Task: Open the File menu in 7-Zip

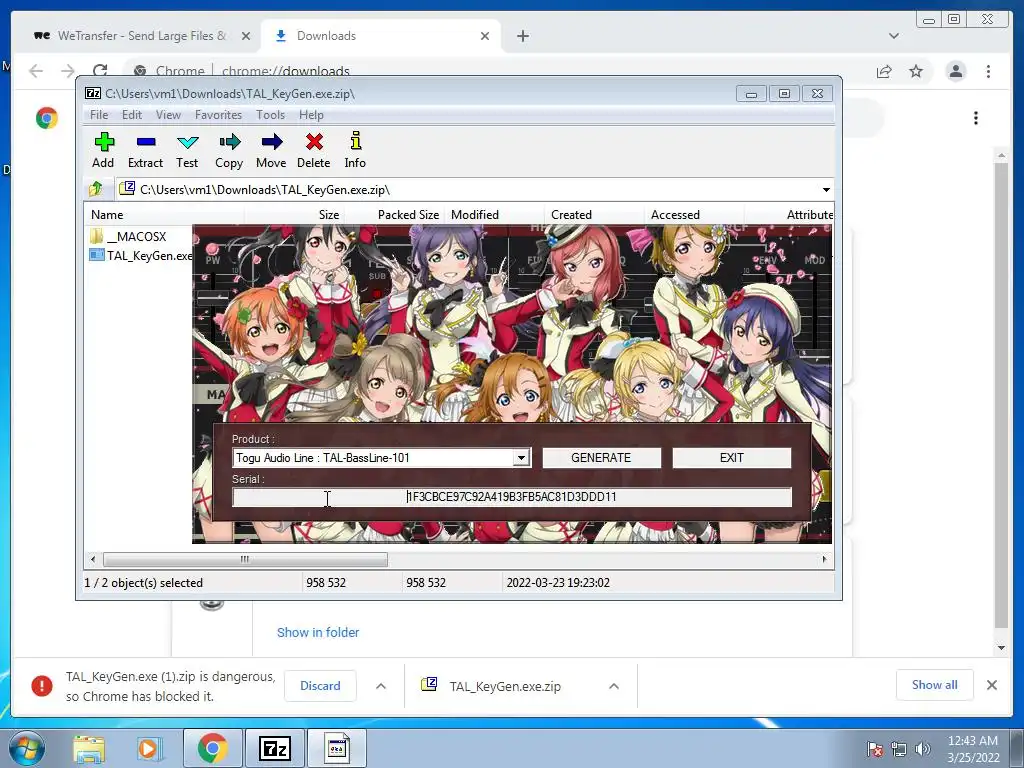Action: tap(99, 115)
